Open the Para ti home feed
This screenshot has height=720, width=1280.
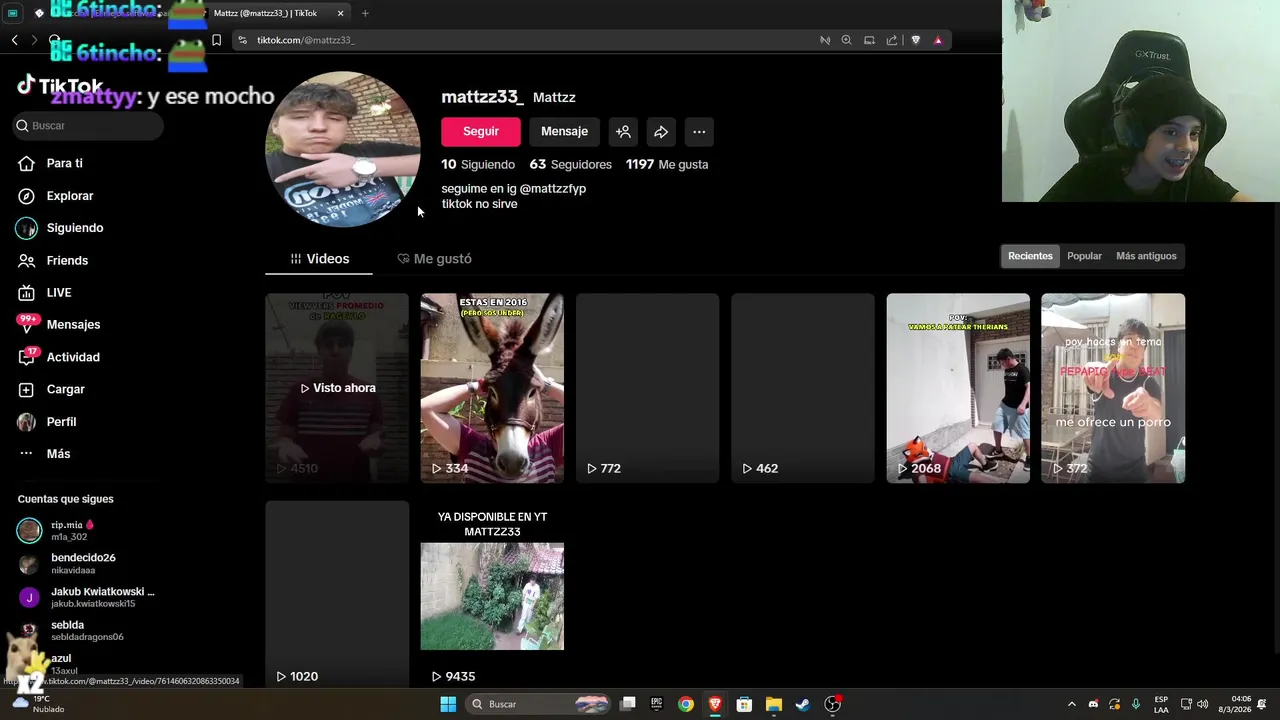click(64, 163)
